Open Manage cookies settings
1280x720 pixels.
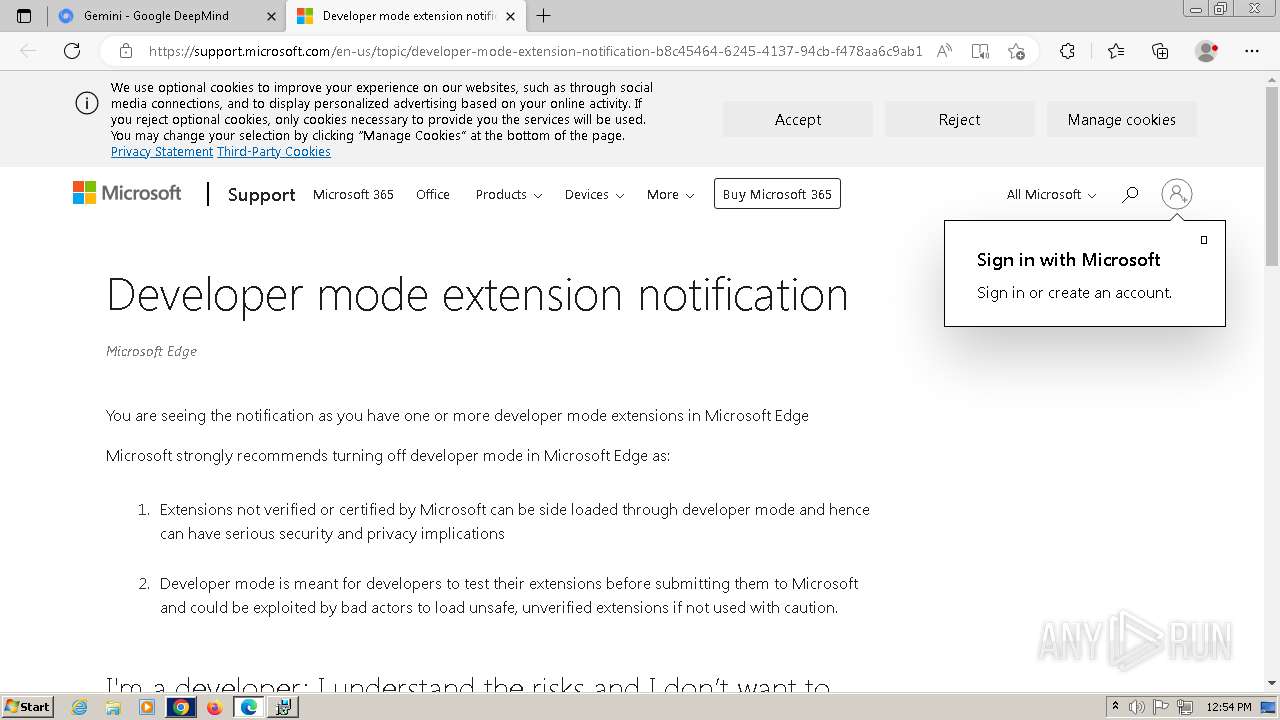point(1121,119)
